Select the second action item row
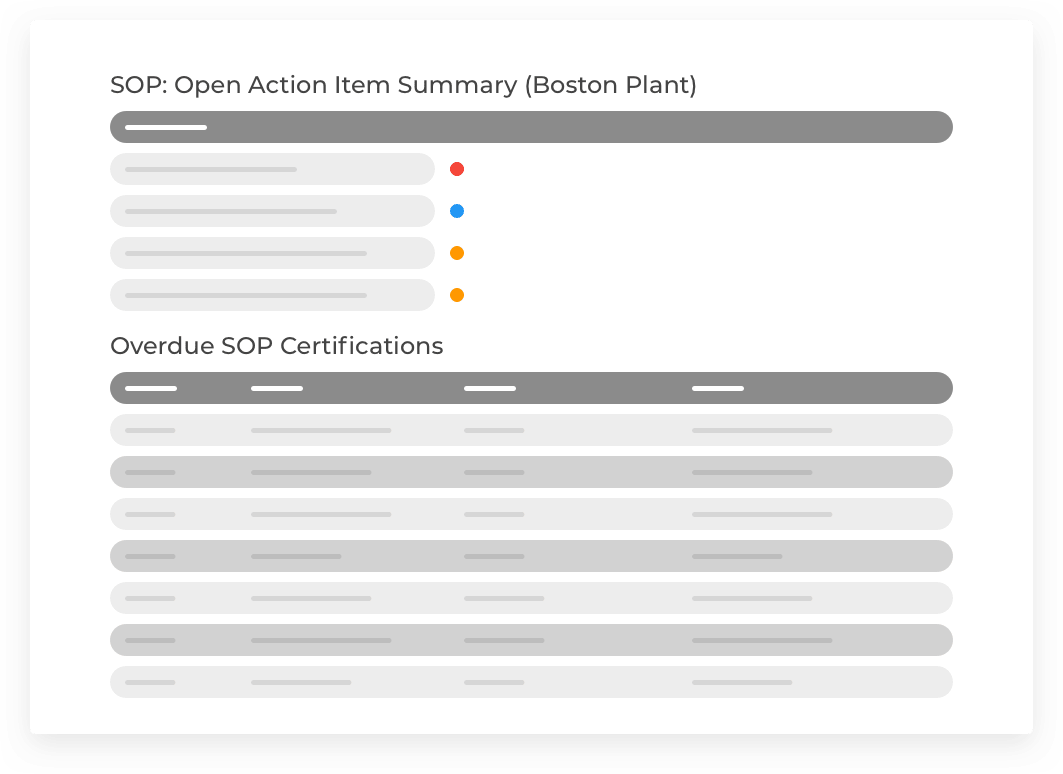 [x=272, y=211]
